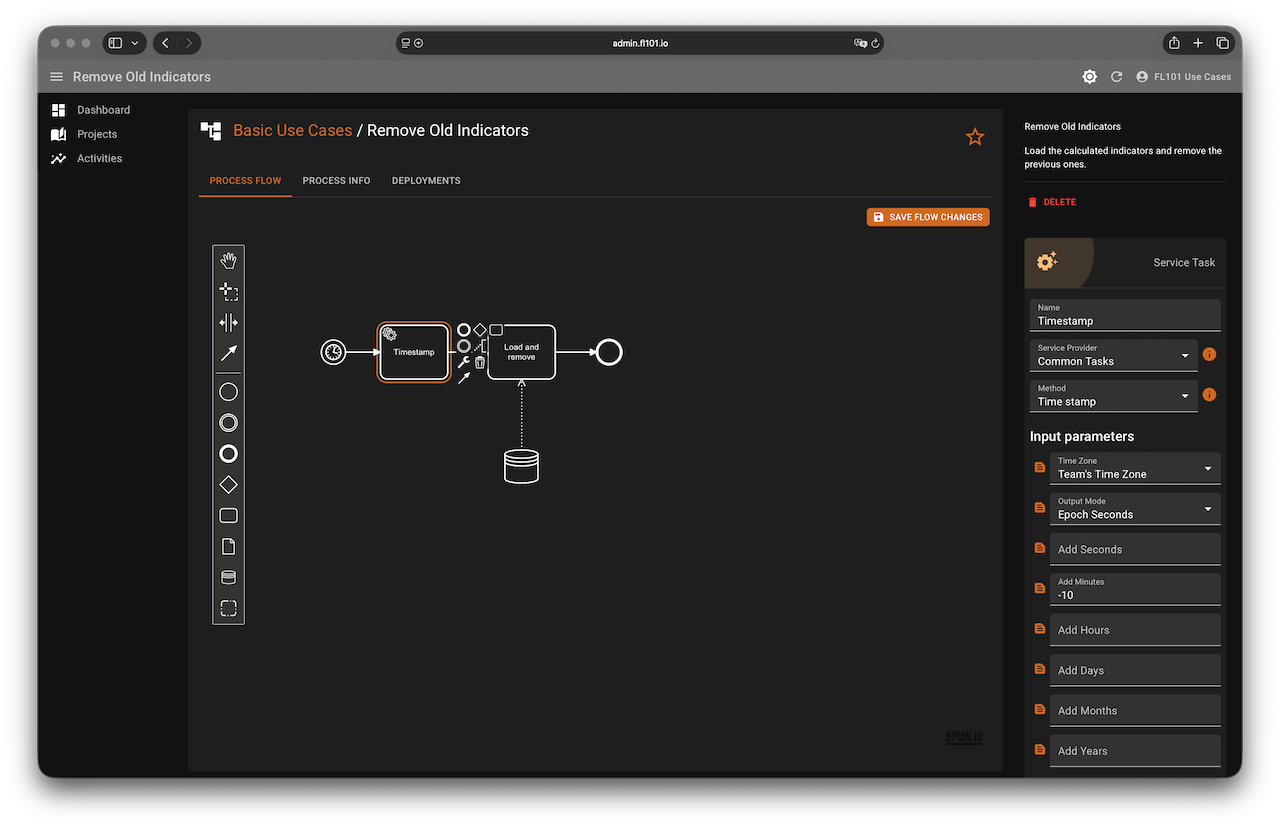The image size is (1280, 828).
Task: Select the Load and remove task
Action: tap(521, 352)
